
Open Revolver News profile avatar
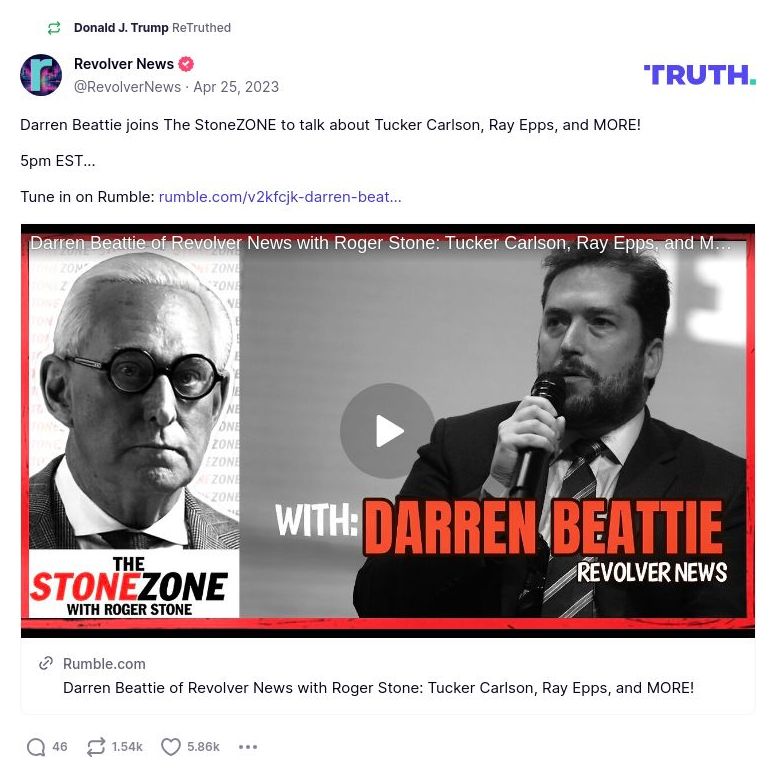click(41, 75)
